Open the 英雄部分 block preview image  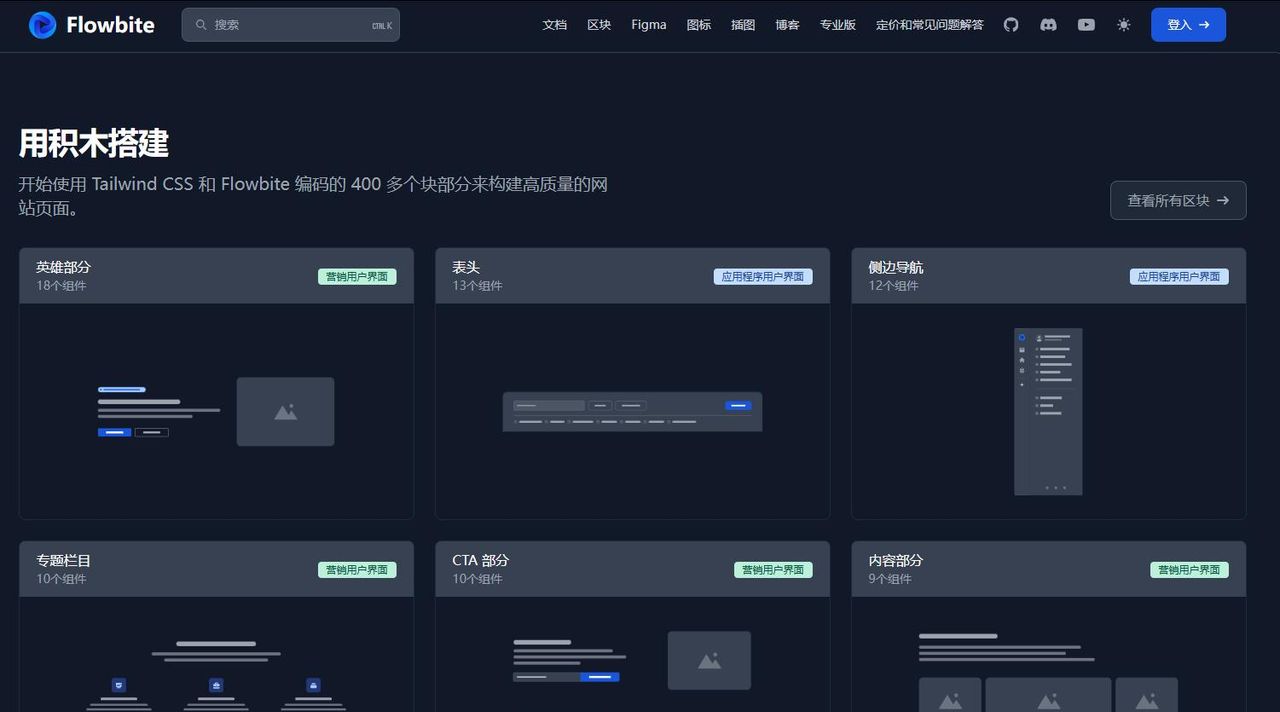coord(216,410)
